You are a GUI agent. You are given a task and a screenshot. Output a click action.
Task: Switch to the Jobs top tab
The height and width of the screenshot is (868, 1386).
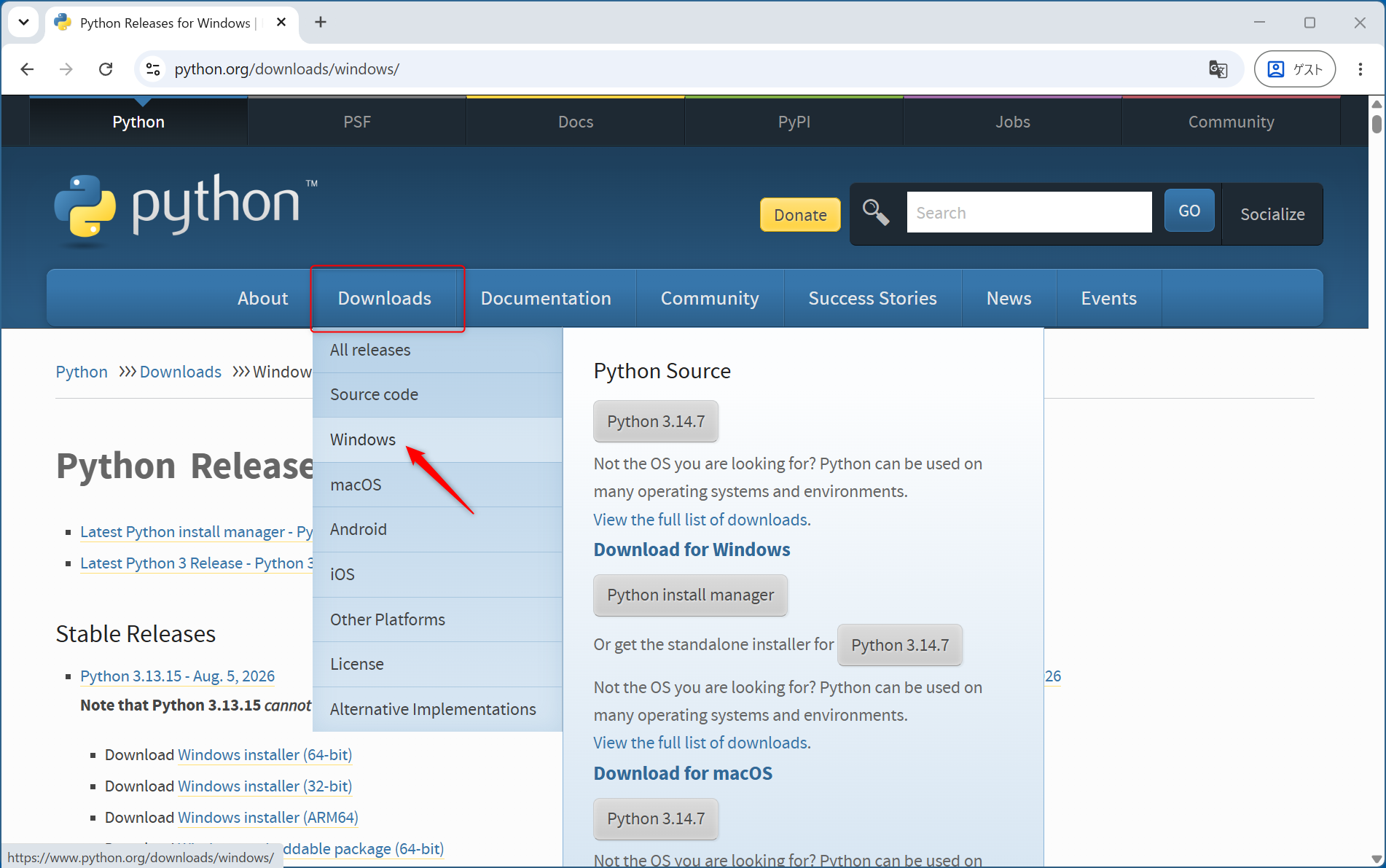(x=1013, y=122)
